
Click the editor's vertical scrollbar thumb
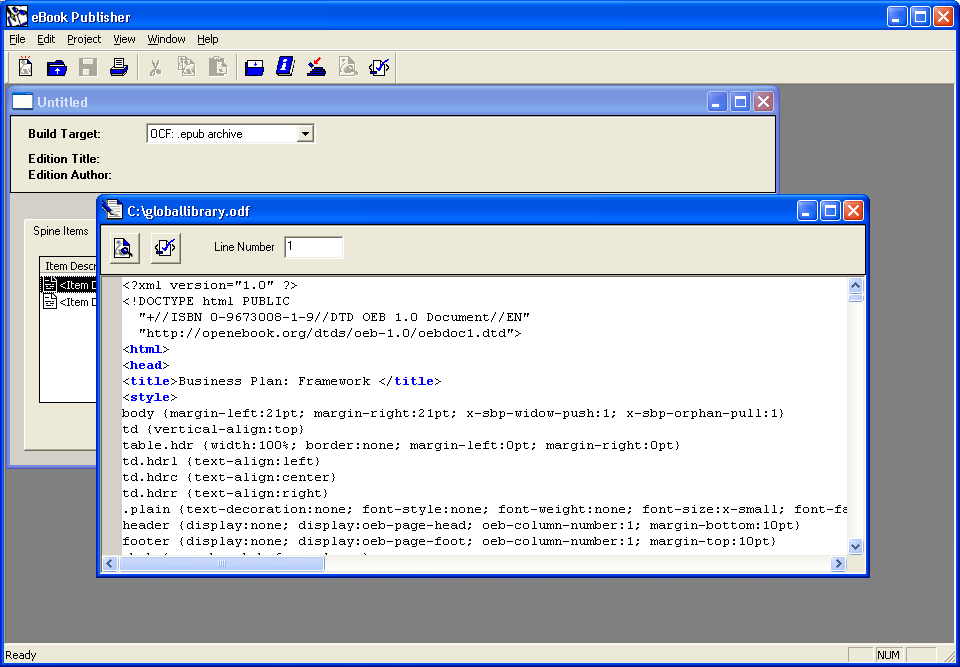855,298
